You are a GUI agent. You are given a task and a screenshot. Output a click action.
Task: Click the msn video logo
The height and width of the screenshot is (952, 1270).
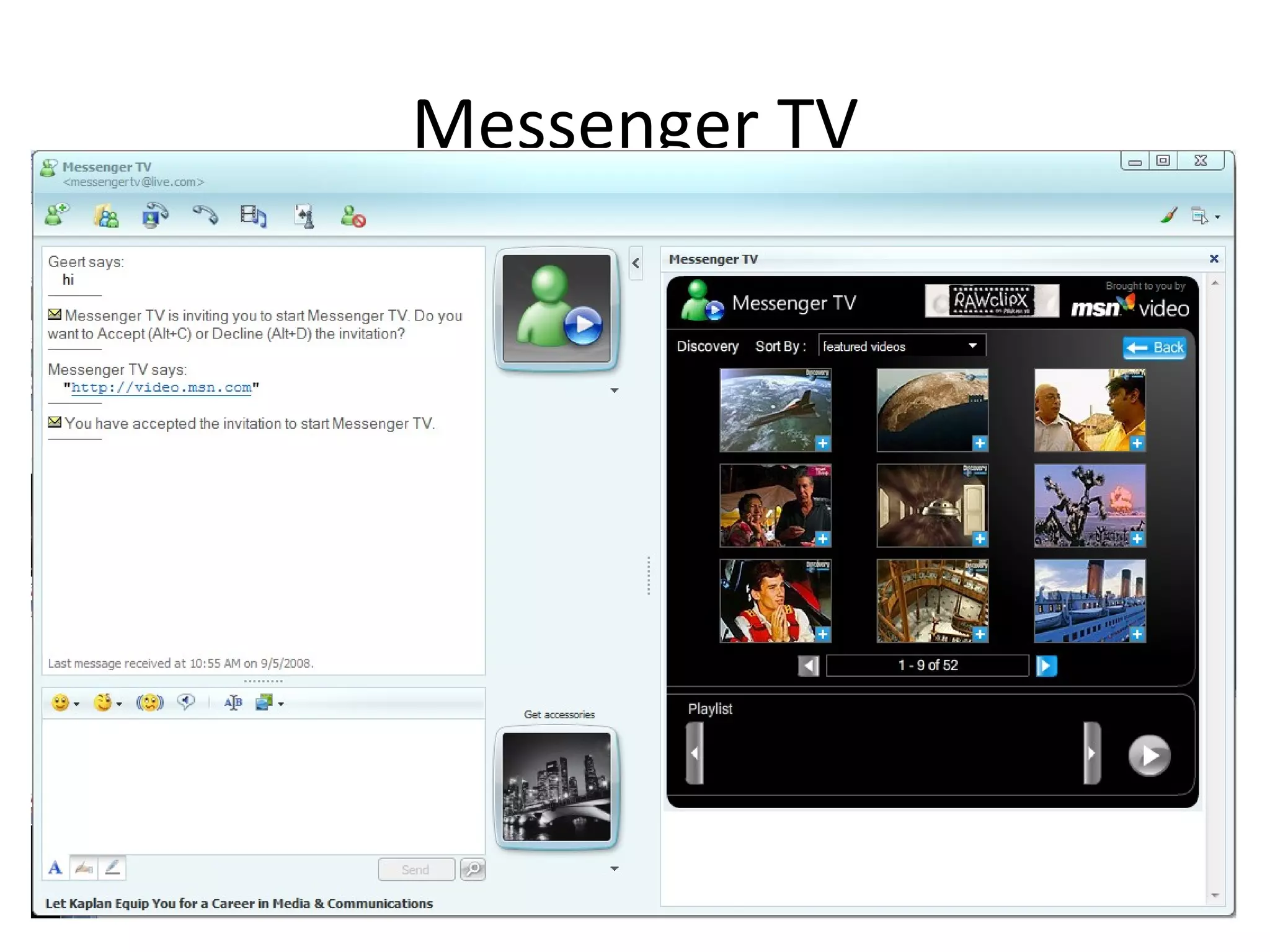[1130, 306]
